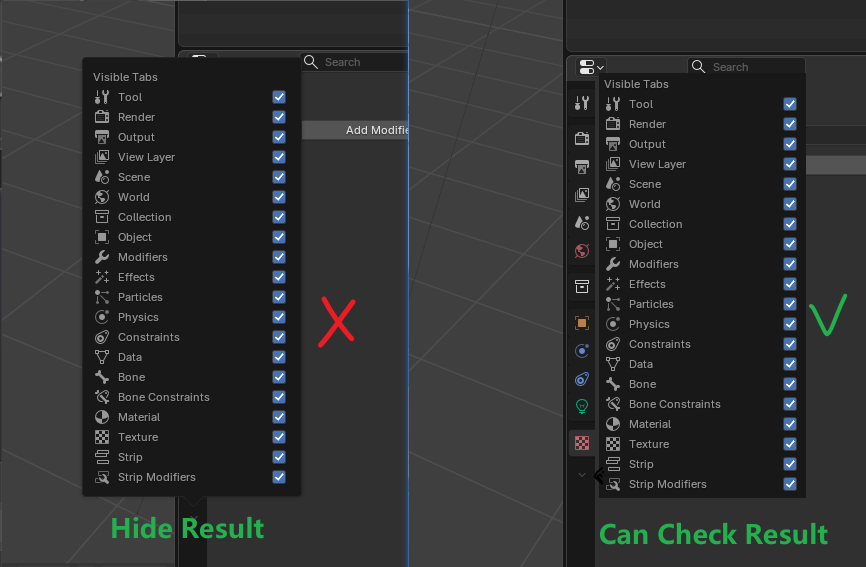Open the green light bulb Data sidebar tab
The height and width of the screenshot is (567, 866).
pos(582,406)
